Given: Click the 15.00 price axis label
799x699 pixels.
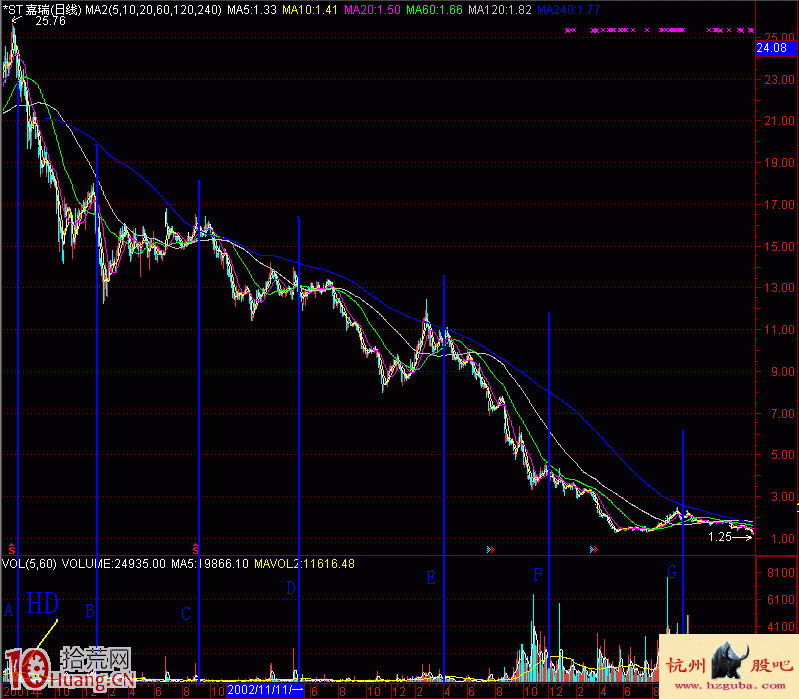Looking at the screenshot, I should point(780,246).
